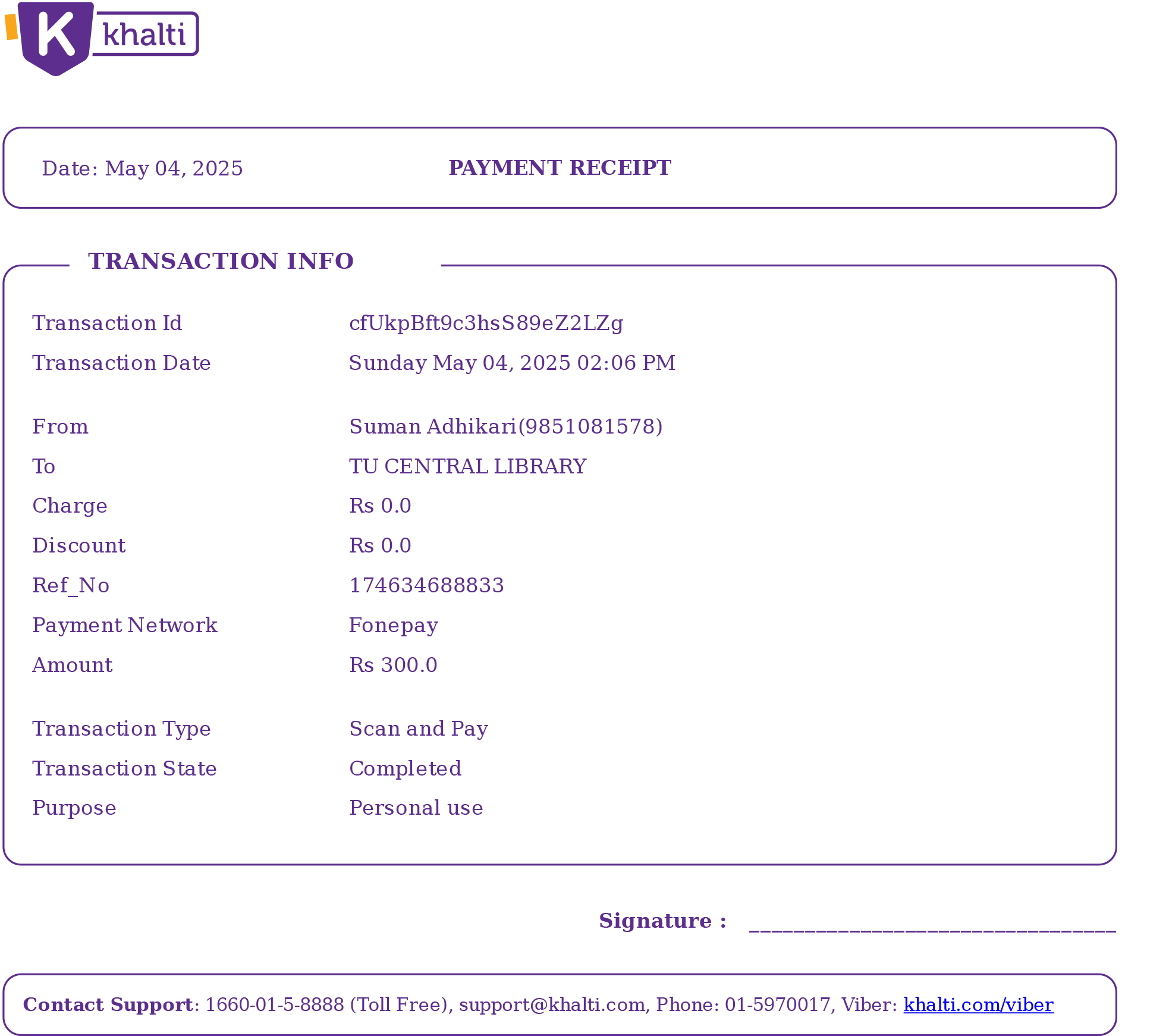The width and height of the screenshot is (1169, 1036).
Task: Select 'Fonepay' payment network value
Action: point(393,626)
